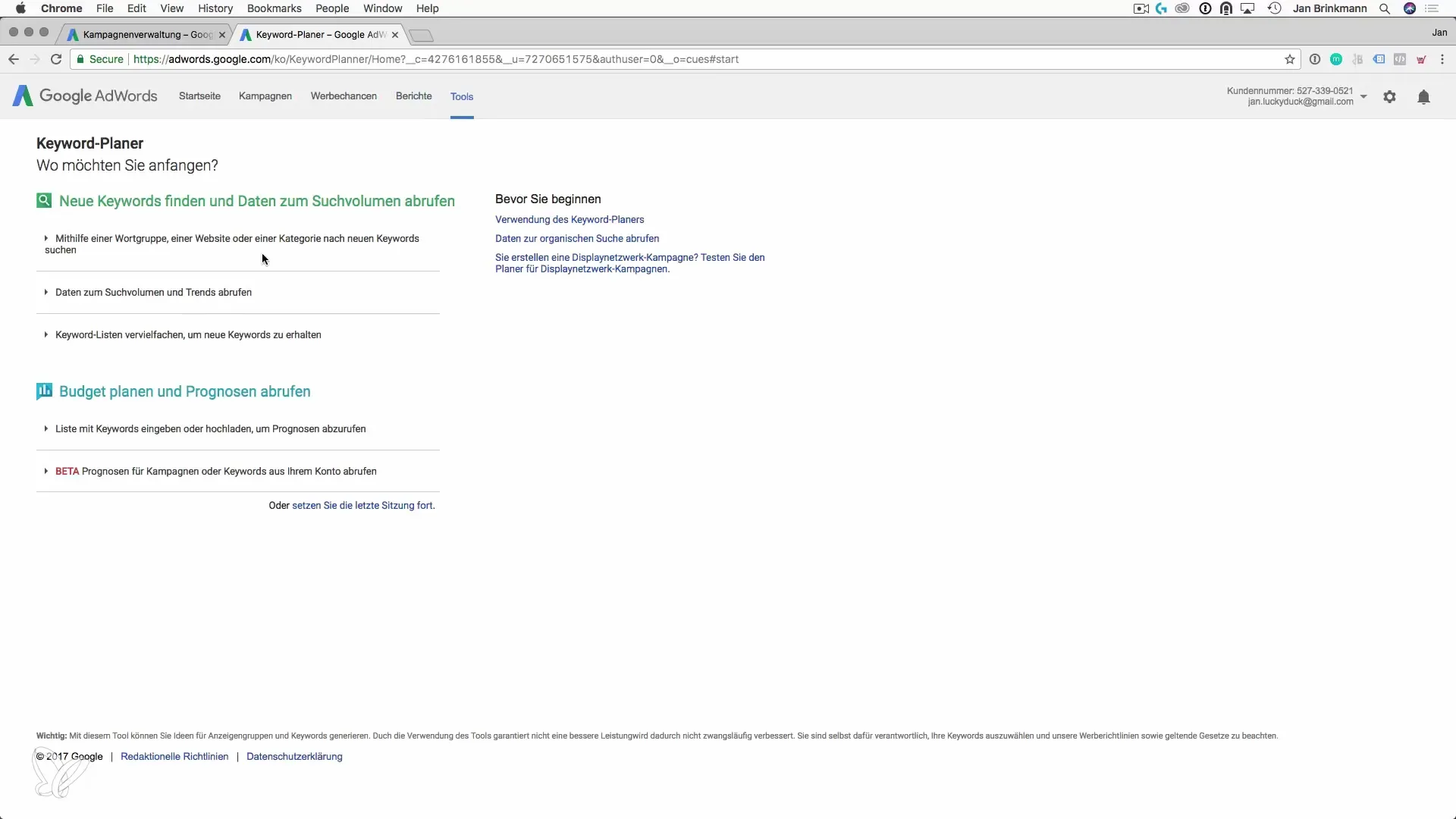Open the People menu
This screenshot has width=1456, height=819.
tap(332, 8)
